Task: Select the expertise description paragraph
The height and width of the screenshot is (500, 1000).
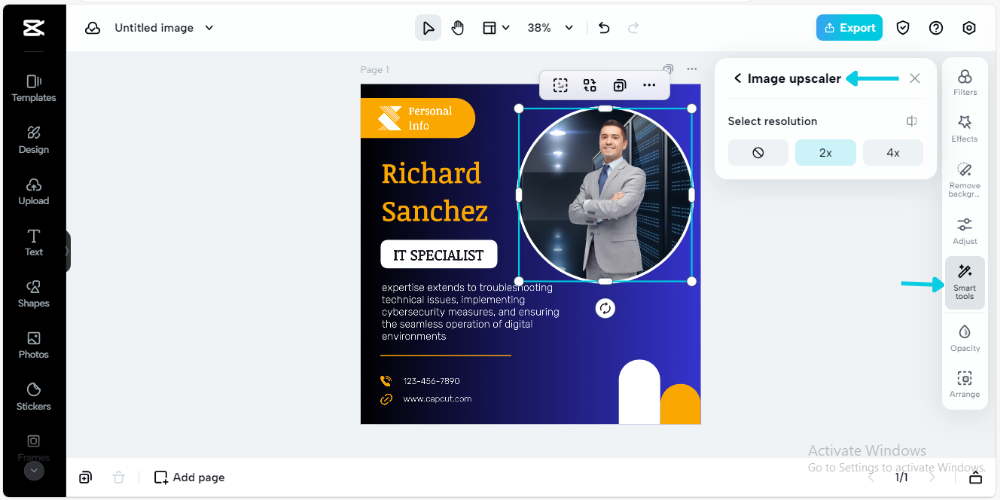Action: pyautogui.click(x=471, y=312)
